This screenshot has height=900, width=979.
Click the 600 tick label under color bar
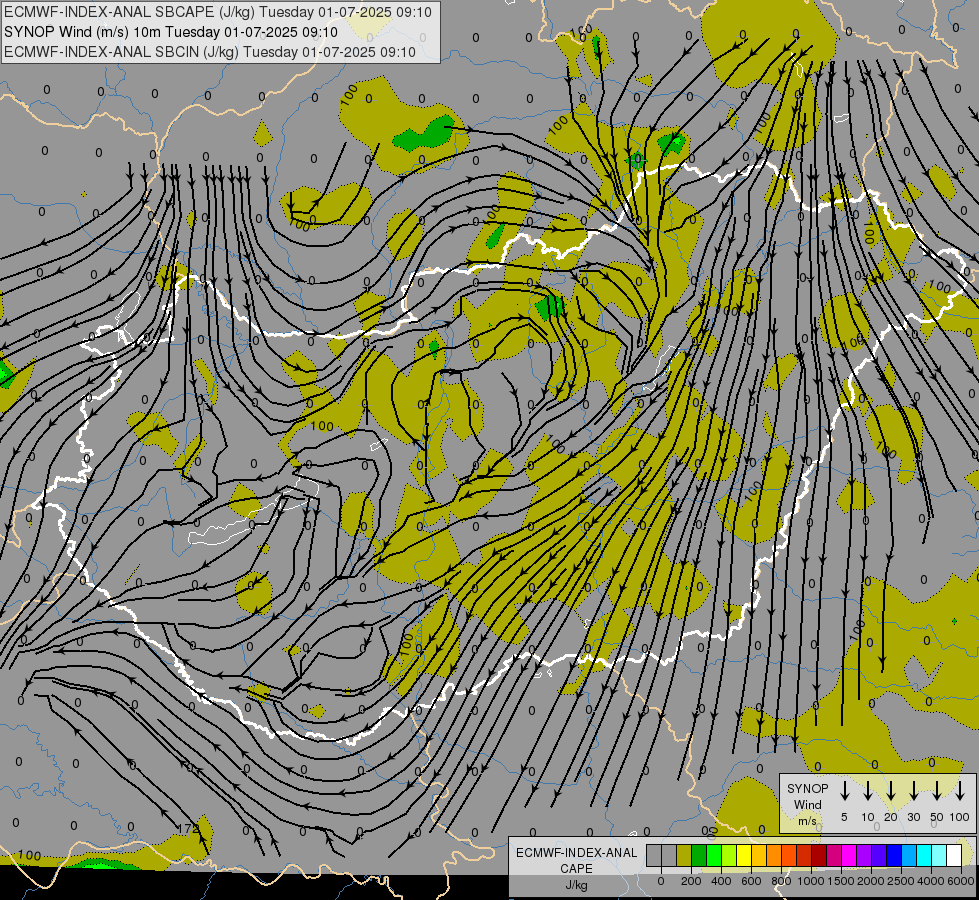click(751, 881)
